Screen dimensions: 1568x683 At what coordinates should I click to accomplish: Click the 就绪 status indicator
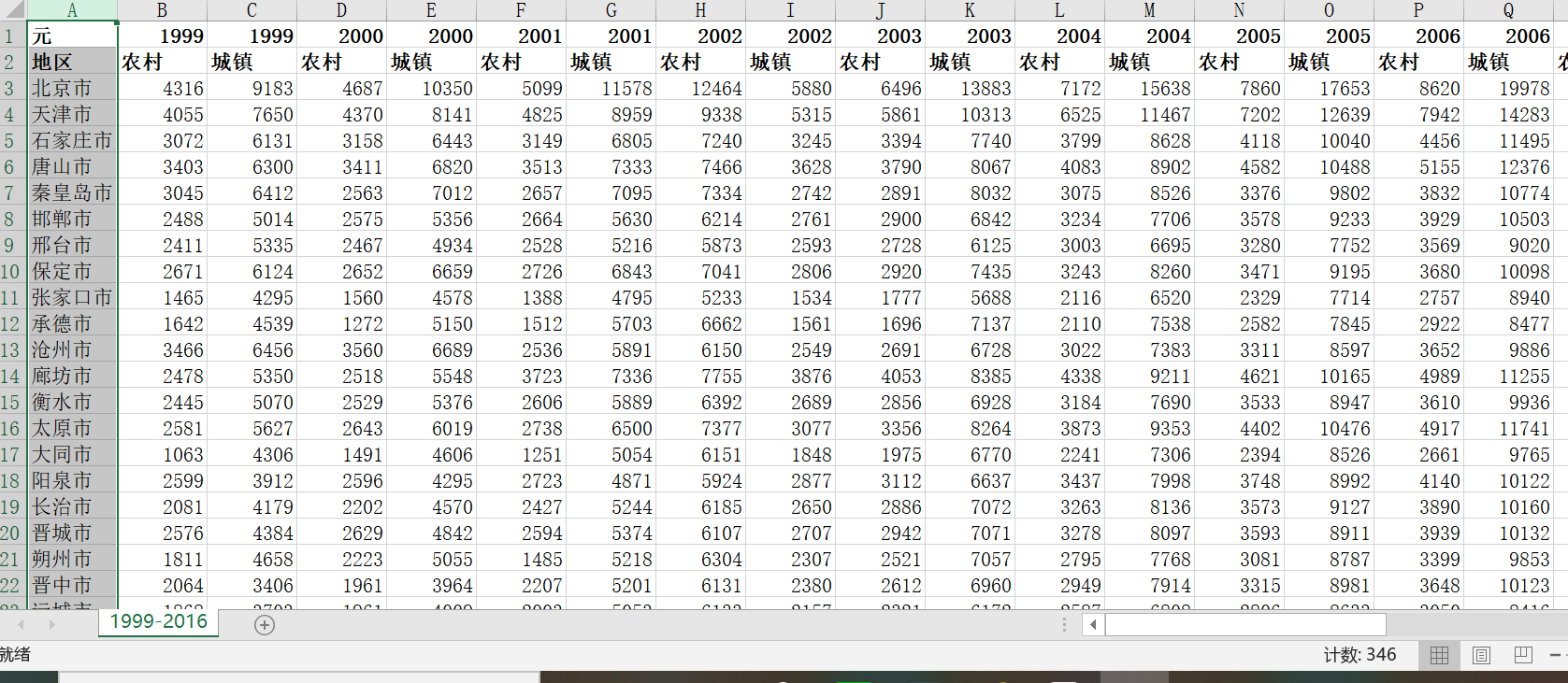[15, 655]
